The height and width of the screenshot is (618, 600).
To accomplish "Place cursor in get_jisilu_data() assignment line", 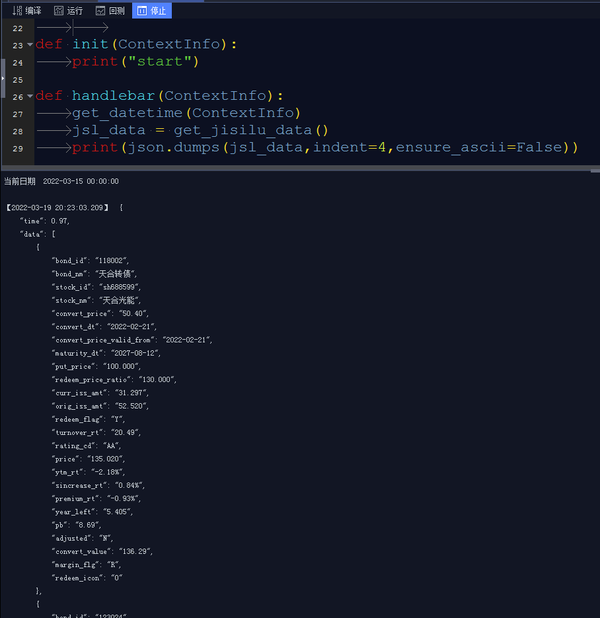I will [x=200, y=130].
